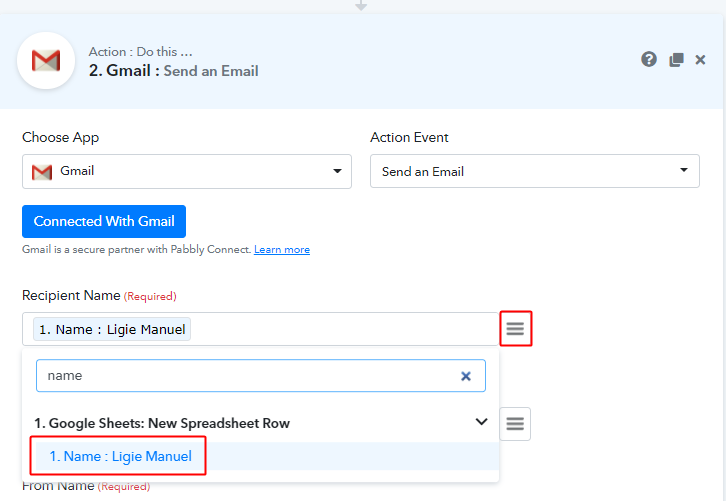This screenshot has height=501, width=726.
Task: Click the Recipient Name field with mapped tag
Action: tap(260, 329)
